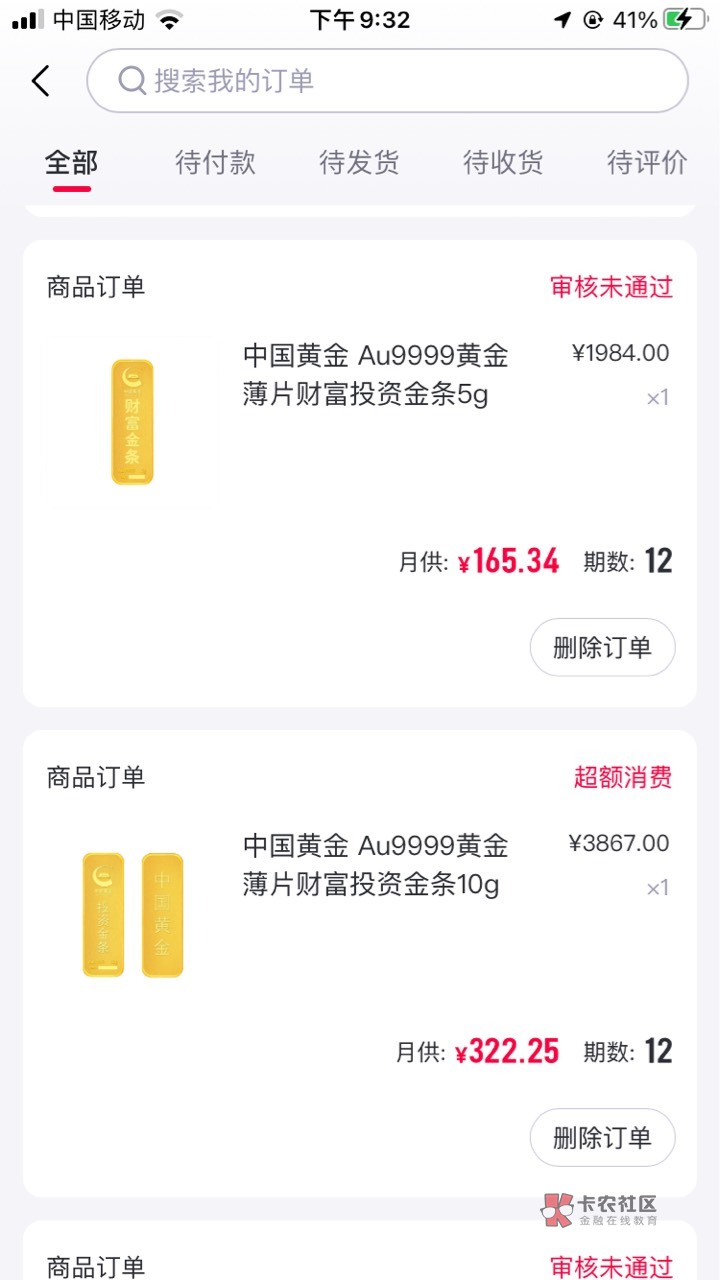Click the search my orders field
720x1280 pixels.
pyautogui.click(x=400, y=81)
